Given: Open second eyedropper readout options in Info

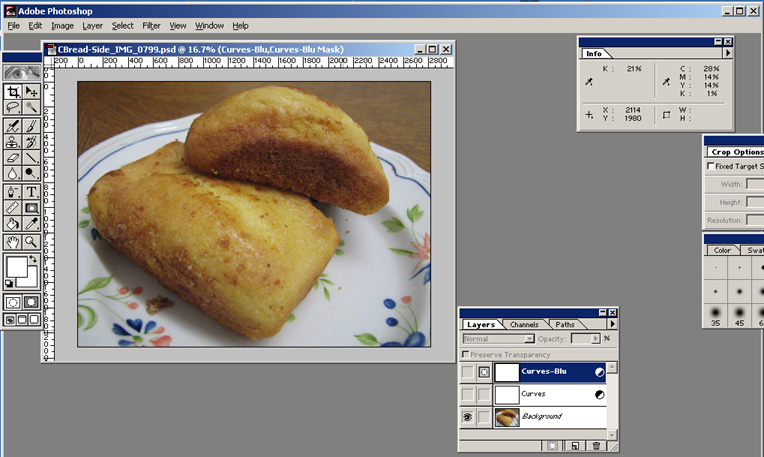Looking at the screenshot, I should 666,82.
